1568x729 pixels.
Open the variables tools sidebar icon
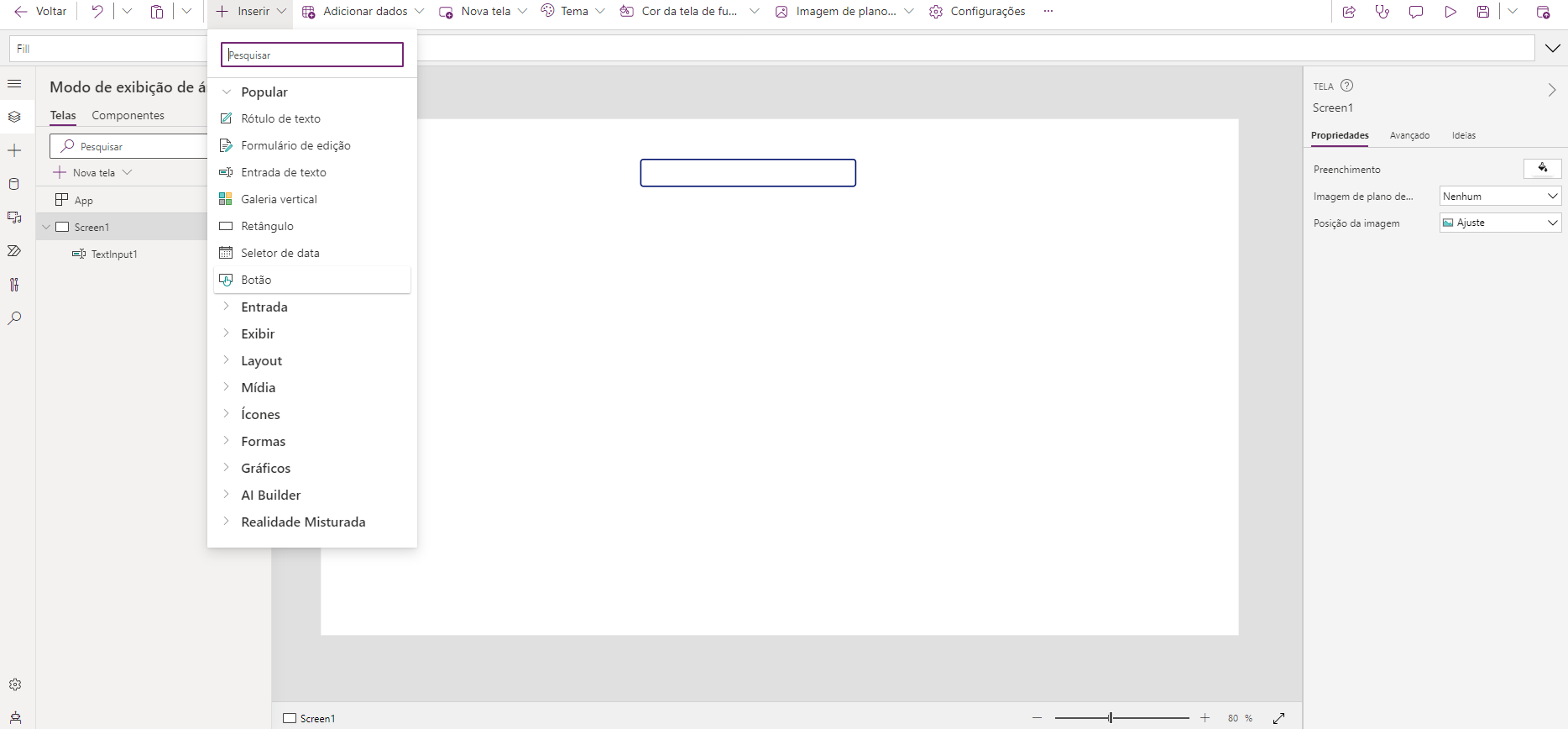(x=14, y=285)
